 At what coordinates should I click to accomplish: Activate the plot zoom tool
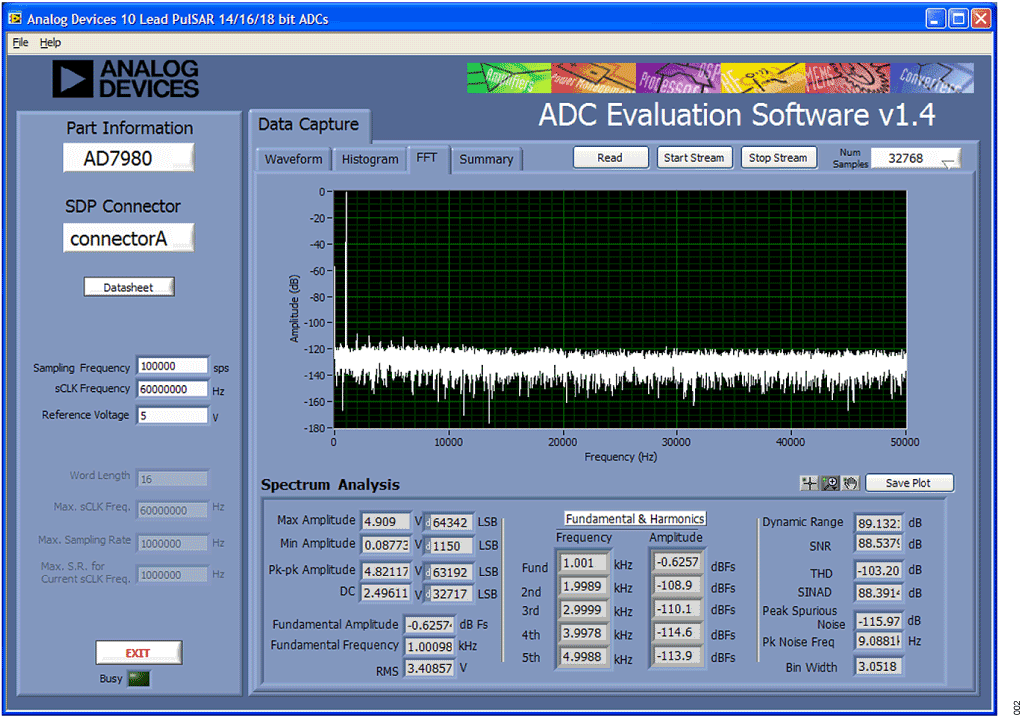829,483
